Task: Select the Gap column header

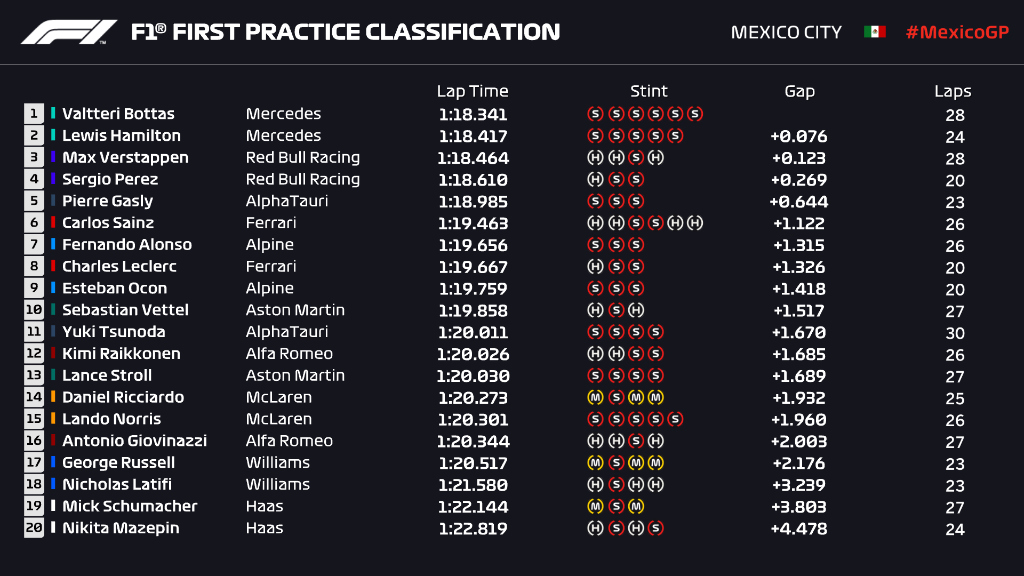Action: coord(799,91)
